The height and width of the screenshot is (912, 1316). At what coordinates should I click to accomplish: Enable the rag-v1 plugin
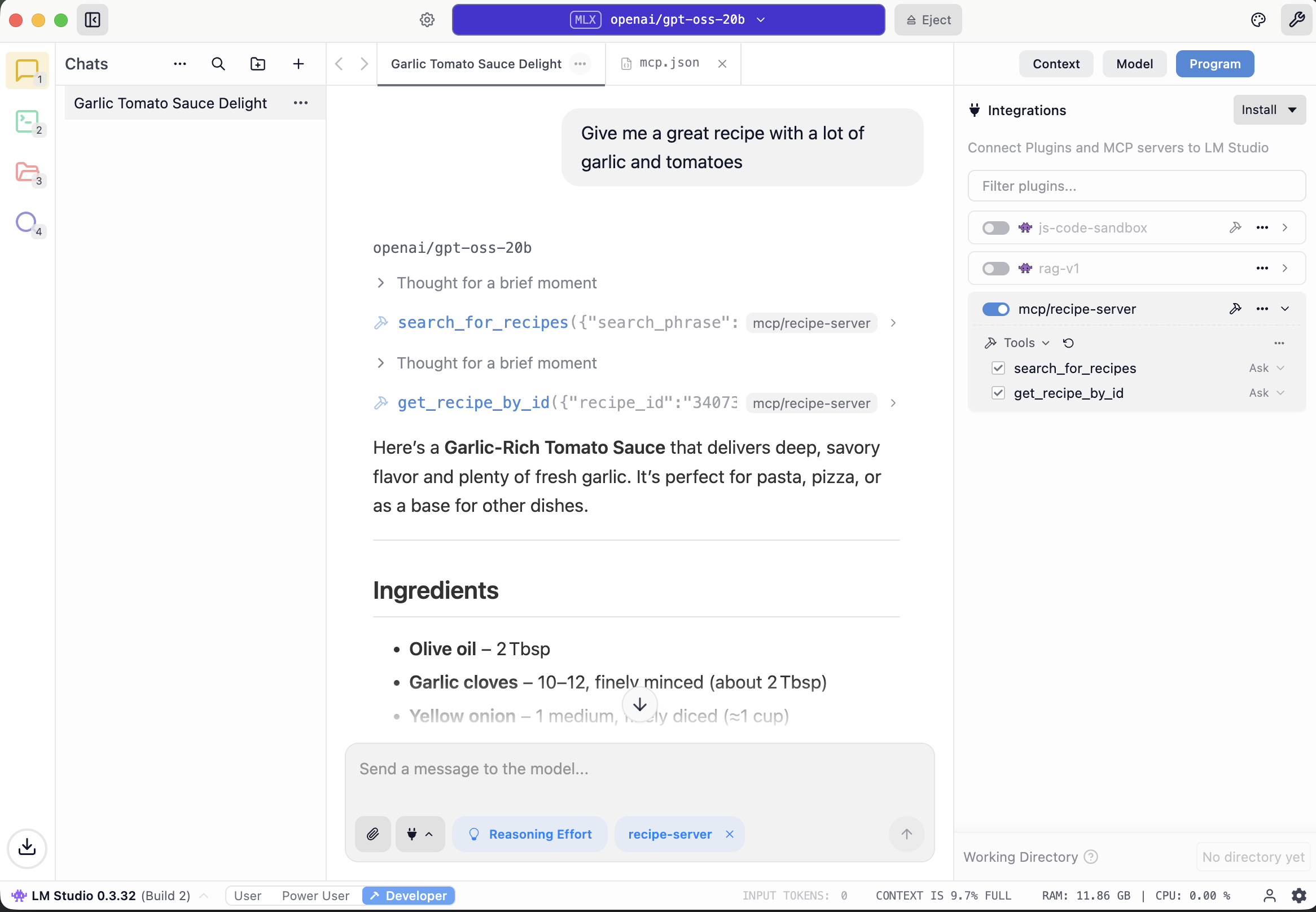(995, 268)
